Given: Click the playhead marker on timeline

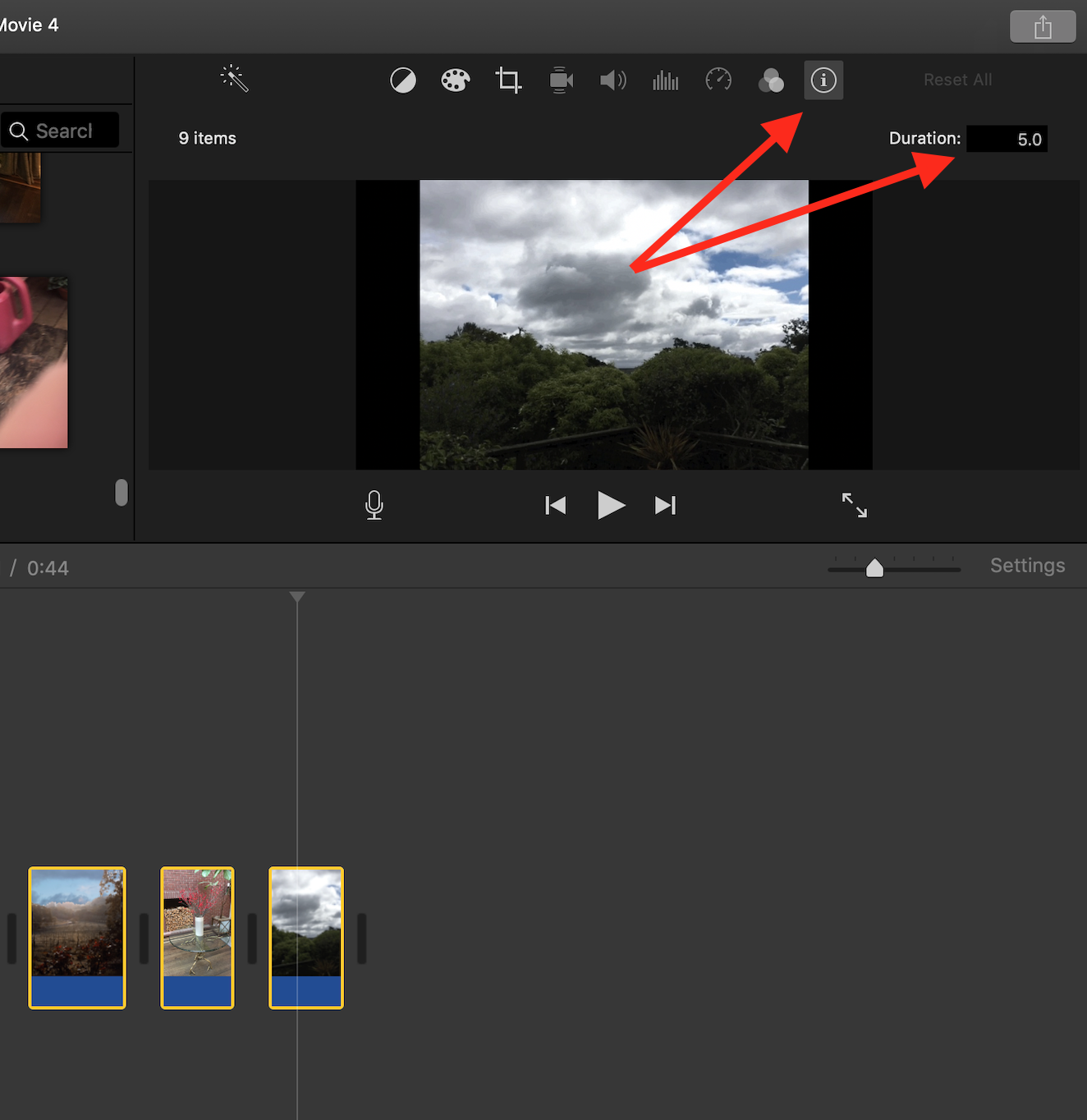Looking at the screenshot, I should click(x=297, y=597).
